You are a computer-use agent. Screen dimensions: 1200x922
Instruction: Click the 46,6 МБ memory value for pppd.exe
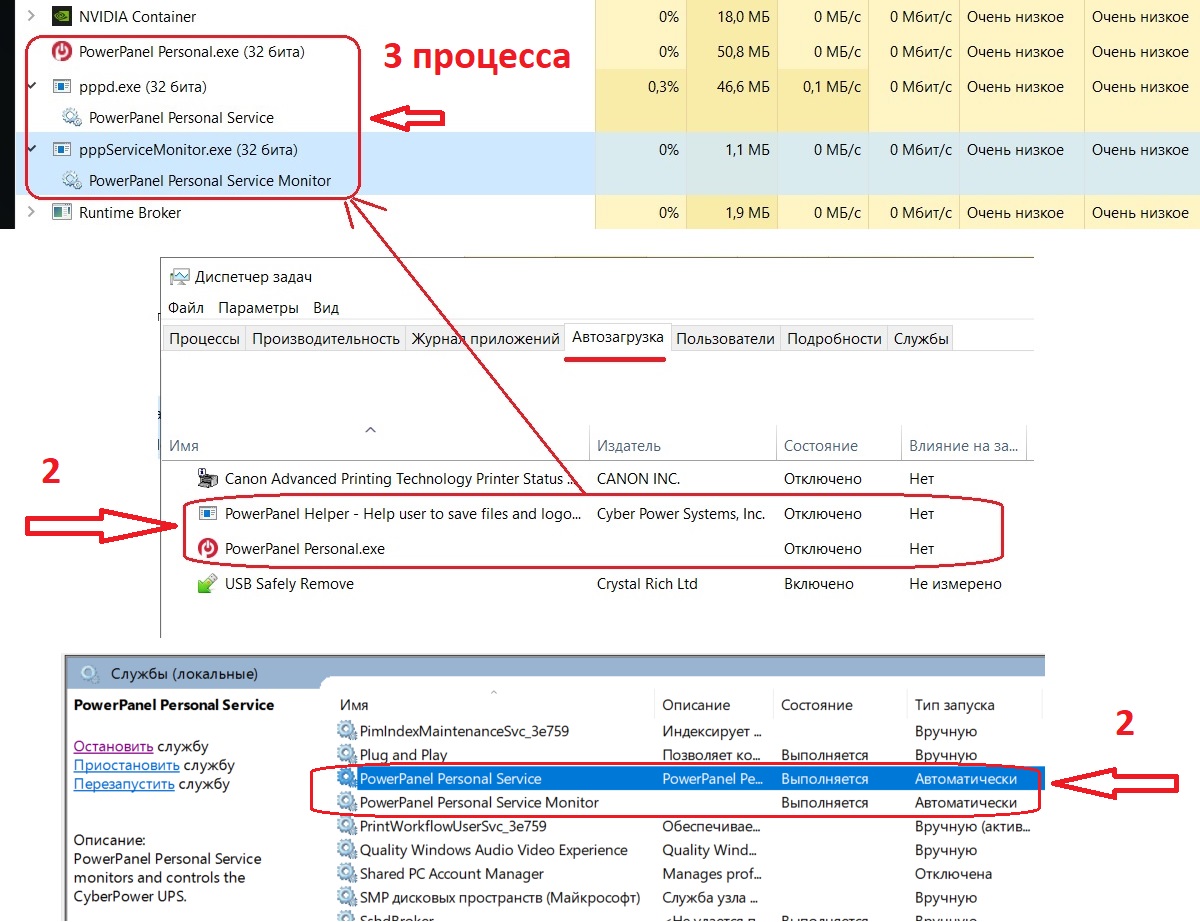(745, 87)
